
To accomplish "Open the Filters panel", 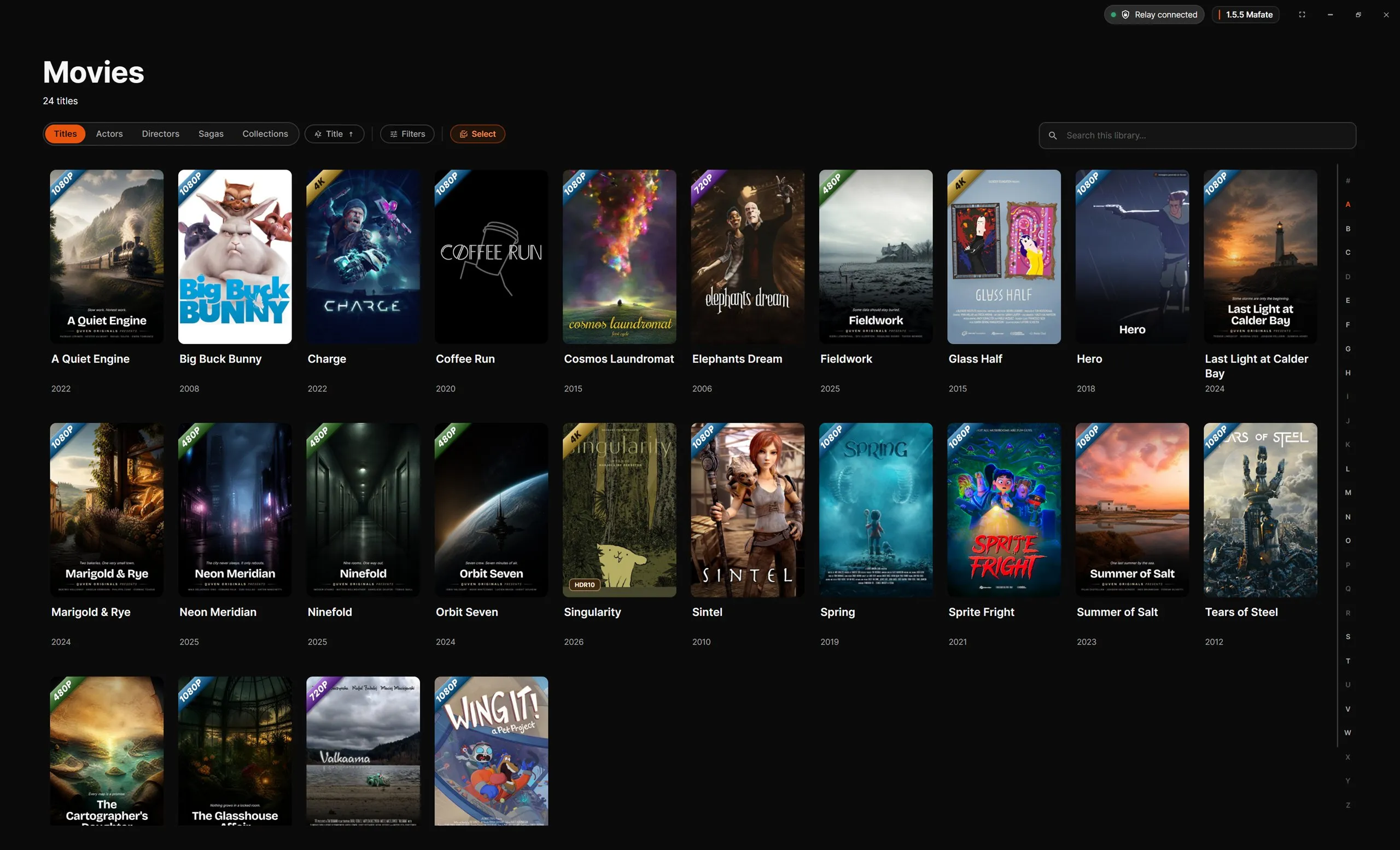I will [407, 134].
